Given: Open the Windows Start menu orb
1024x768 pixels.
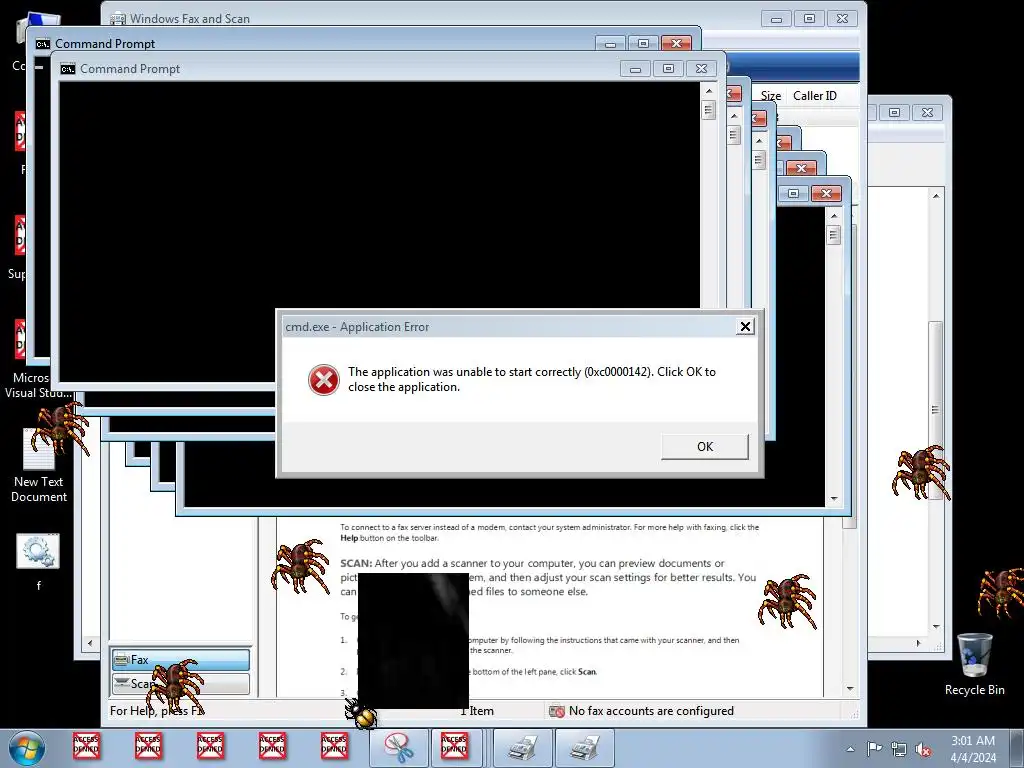Looking at the screenshot, I should 27,748.
